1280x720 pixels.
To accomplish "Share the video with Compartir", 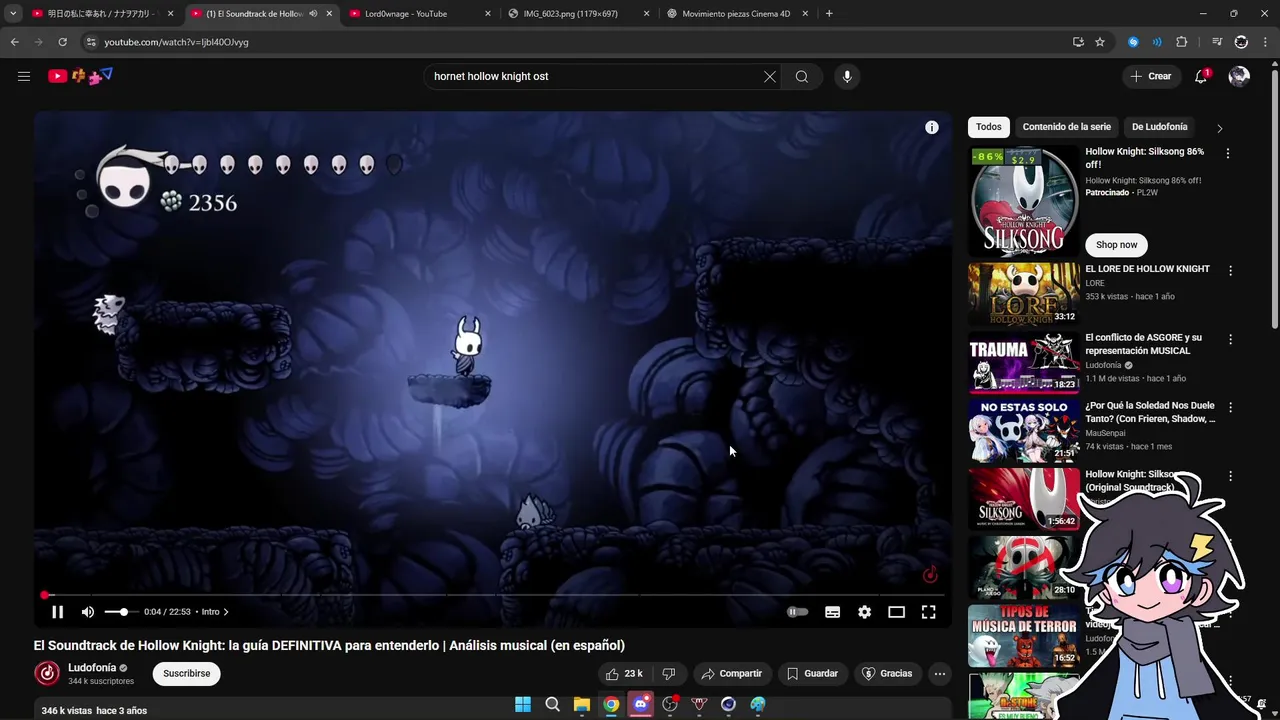I will pos(732,674).
